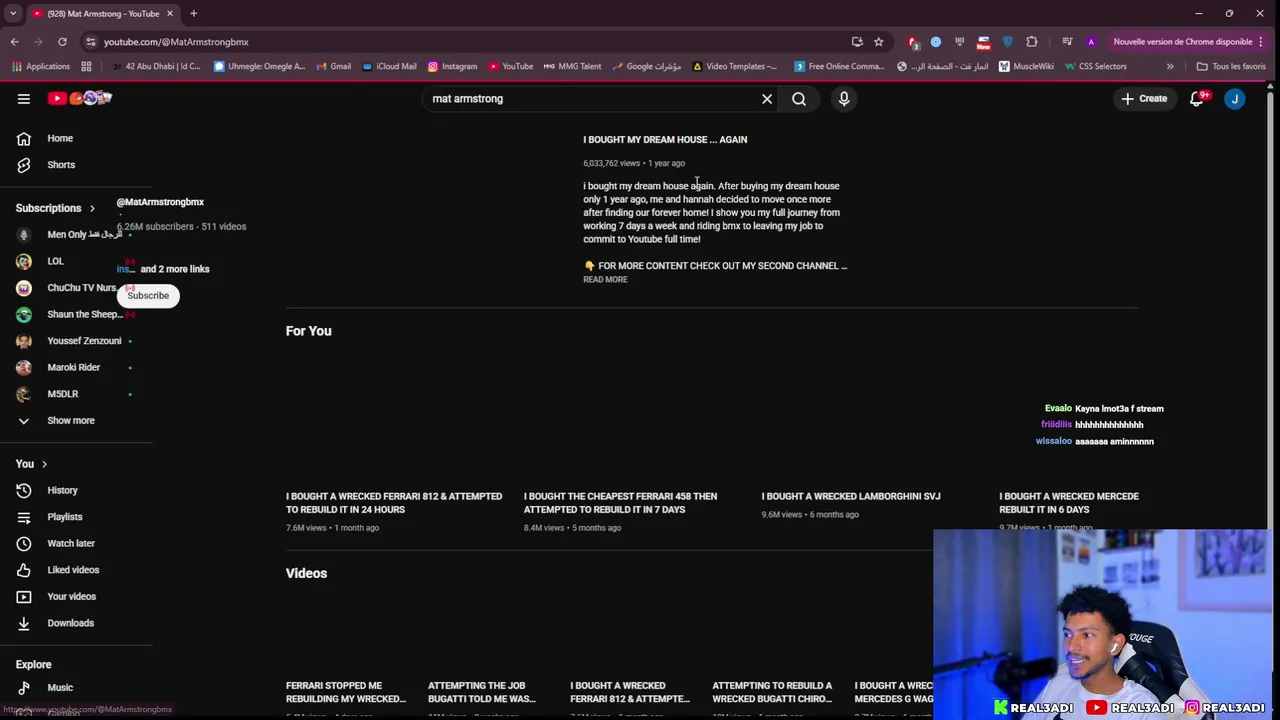The width and height of the screenshot is (1280, 720).
Task: Open the 'I BOUGHT MY DREAM HOUSE ... AGAIN' title
Action: point(665,140)
